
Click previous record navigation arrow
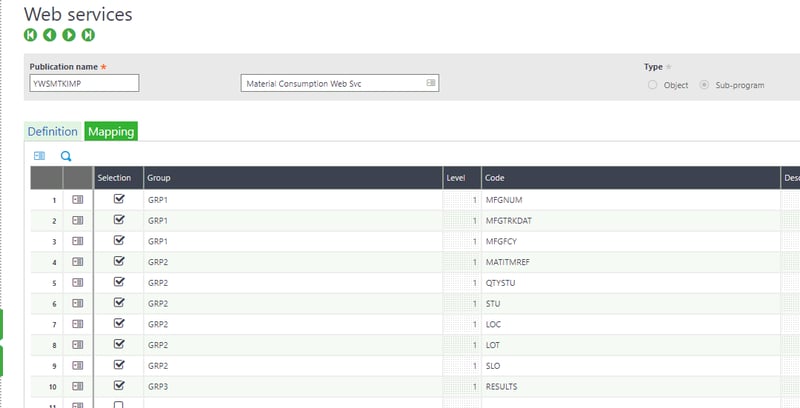(x=50, y=35)
